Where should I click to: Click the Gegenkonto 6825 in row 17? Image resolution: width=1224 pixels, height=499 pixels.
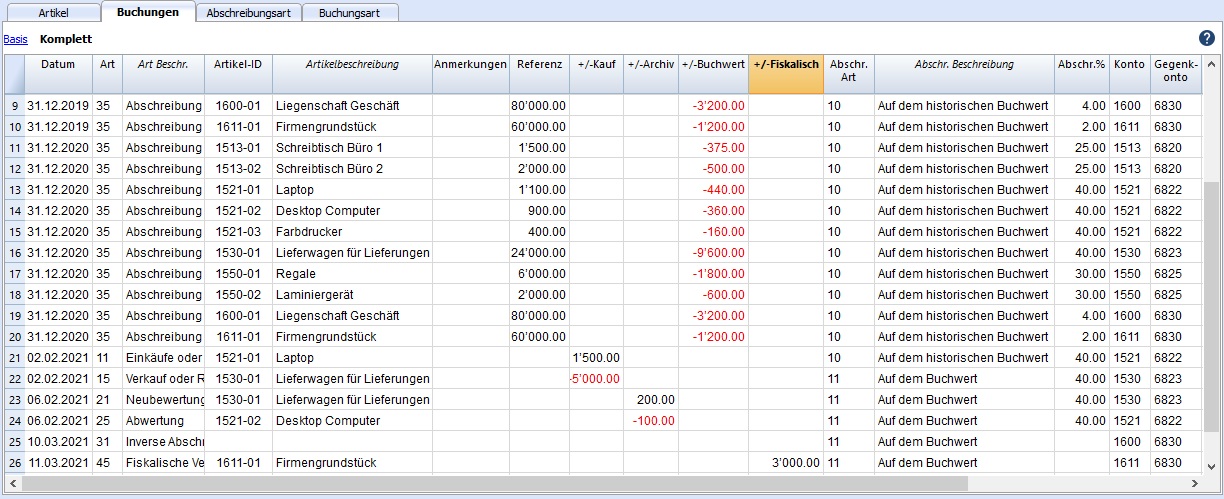pyautogui.click(x=1175, y=273)
